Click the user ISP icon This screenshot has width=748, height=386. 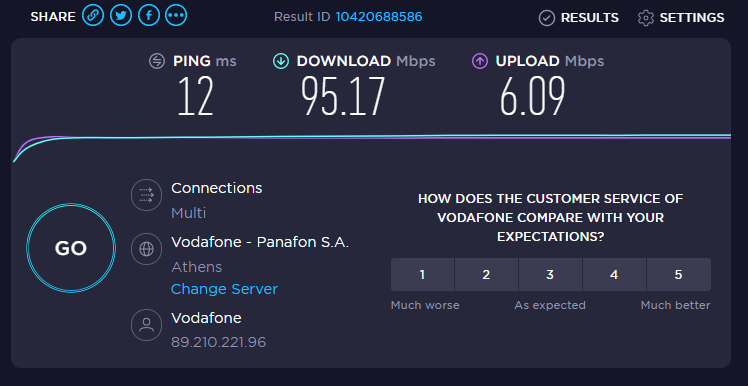coord(146,325)
